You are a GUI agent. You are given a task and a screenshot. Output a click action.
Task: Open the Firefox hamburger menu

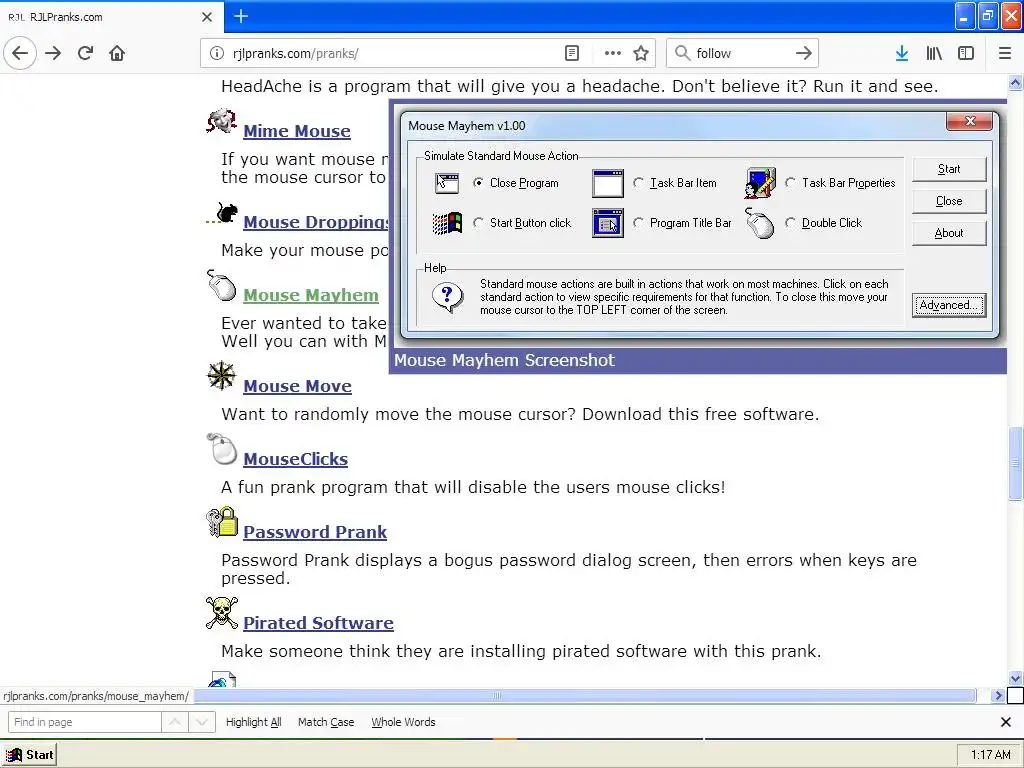pyautogui.click(x=1005, y=53)
